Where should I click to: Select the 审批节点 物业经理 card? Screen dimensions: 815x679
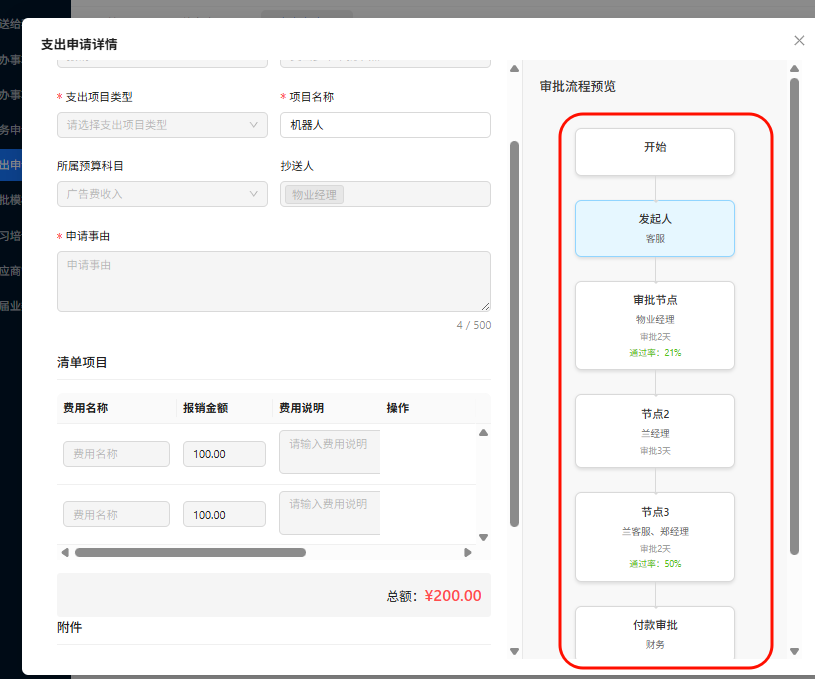click(x=654, y=326)
